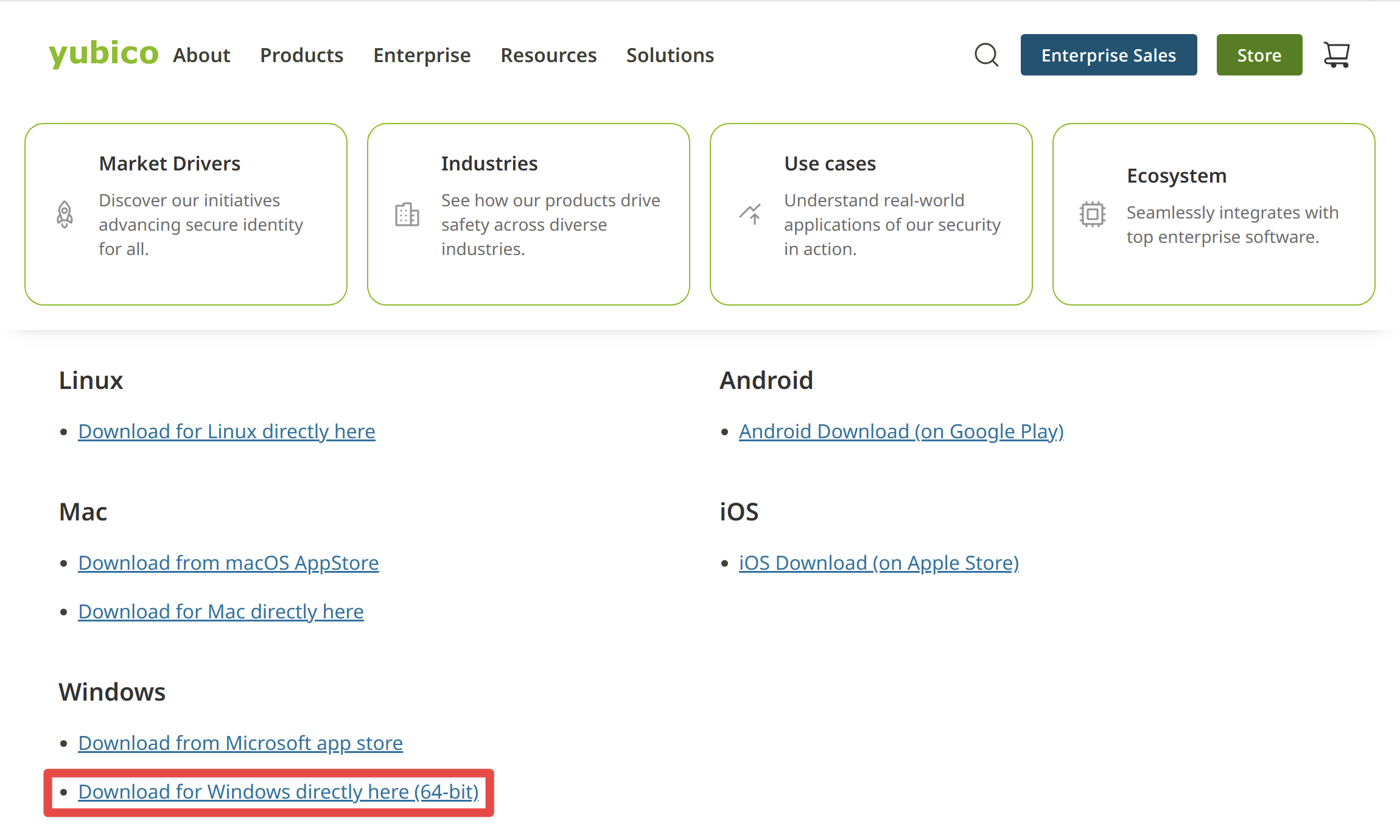Click the Linux section heading
Screen dimensions: 1400x840
(x=91, y=380)
